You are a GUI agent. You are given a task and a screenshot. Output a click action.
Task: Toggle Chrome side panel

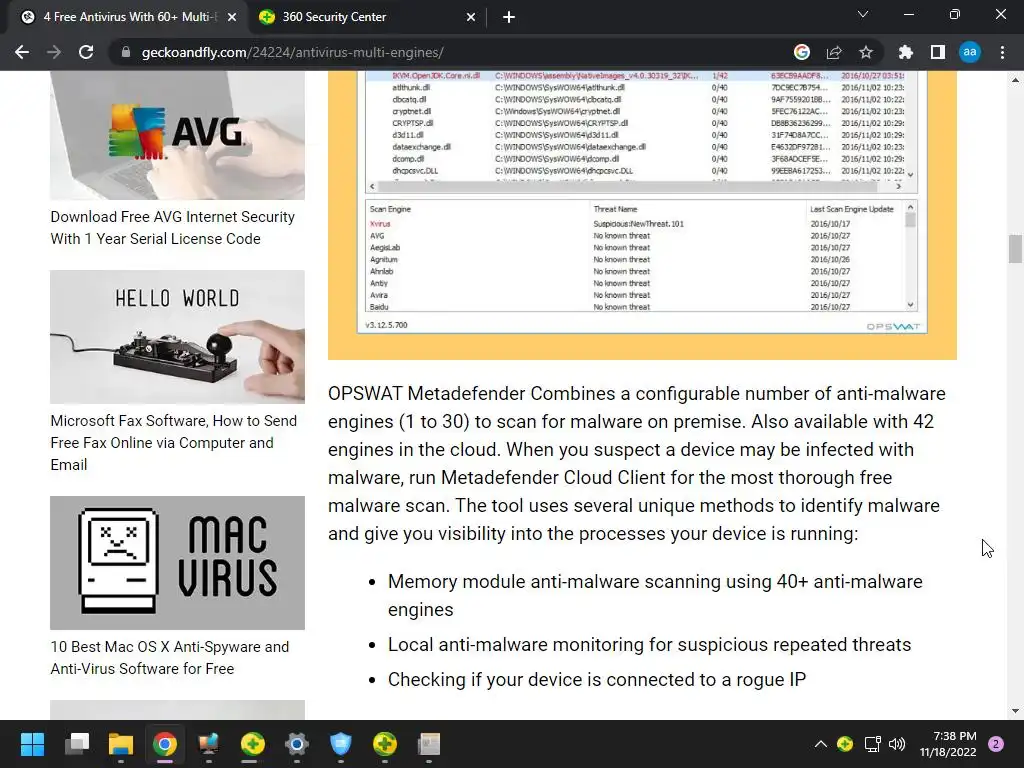938,52
